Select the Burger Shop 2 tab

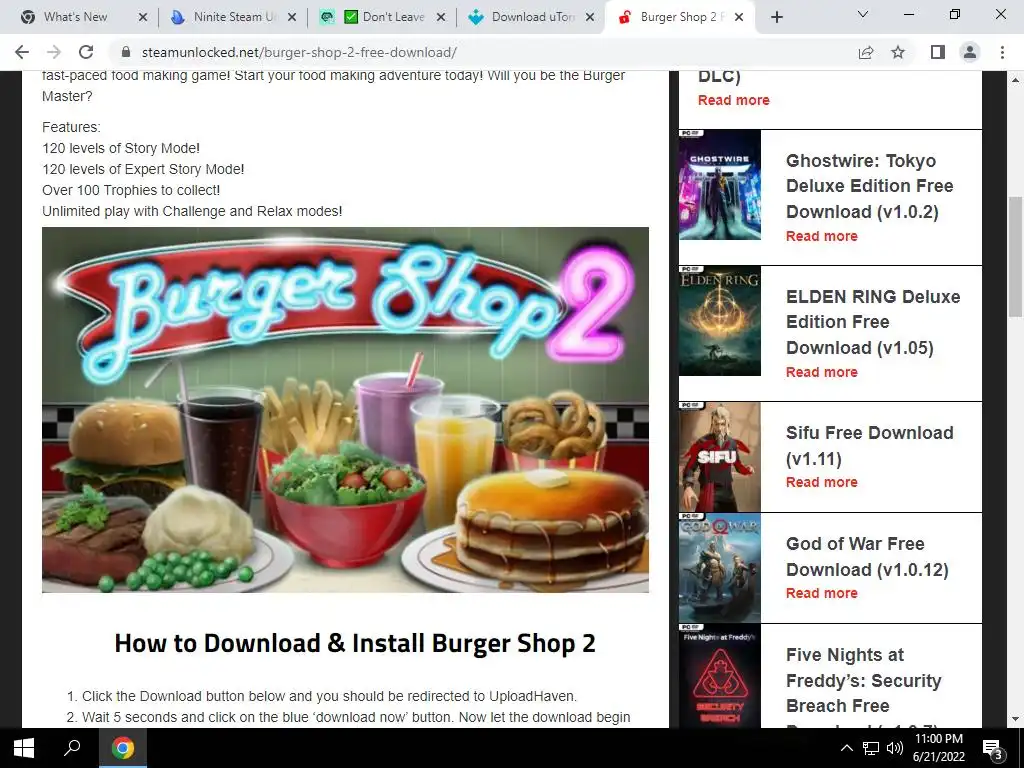pos(682,17)
